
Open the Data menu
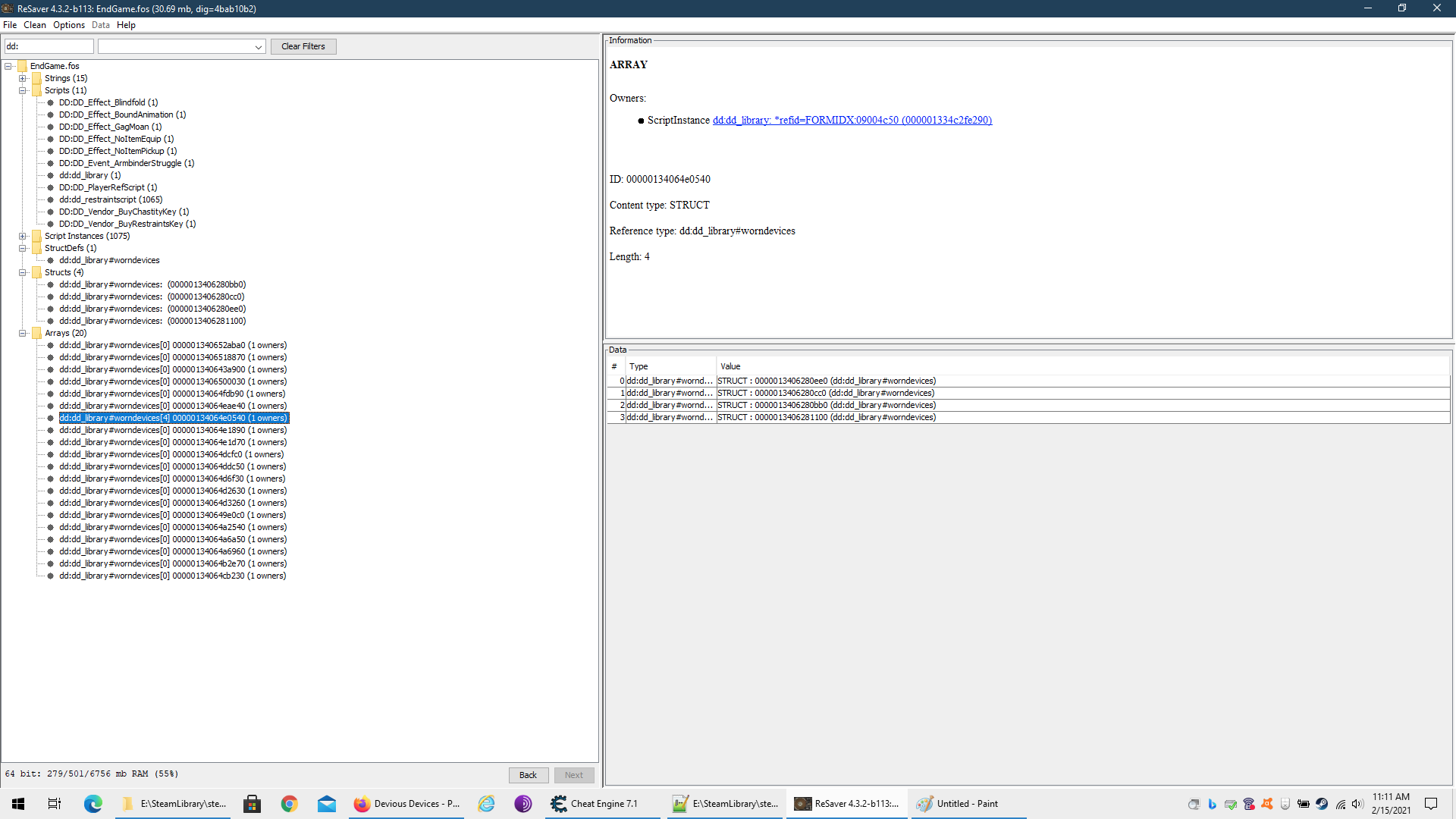click(101, 25)
